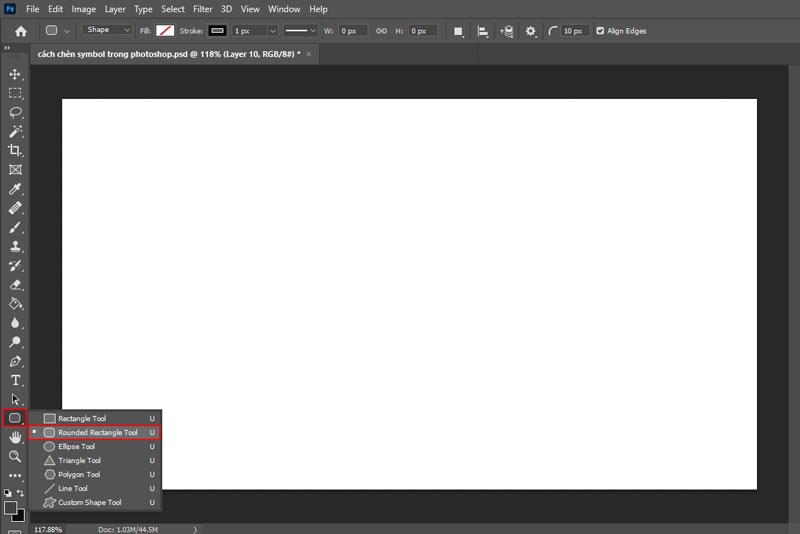Viewport: 800px width, 534px height.
Task: Open the Shape tool mode dropdown
Action: click(108, 31)
